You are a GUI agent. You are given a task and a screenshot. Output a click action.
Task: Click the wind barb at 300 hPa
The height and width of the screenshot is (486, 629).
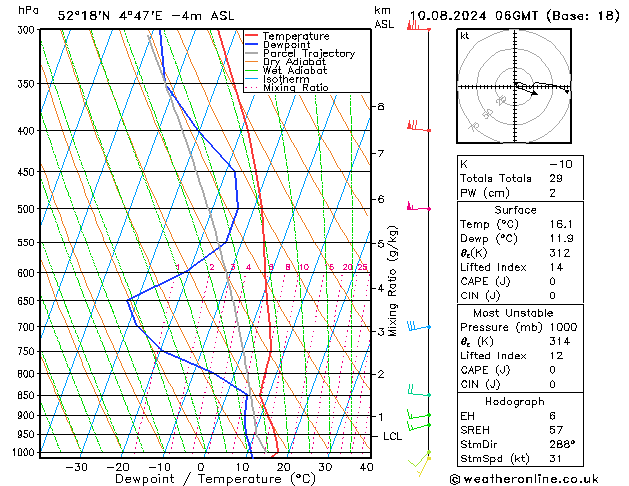[418, 26]
